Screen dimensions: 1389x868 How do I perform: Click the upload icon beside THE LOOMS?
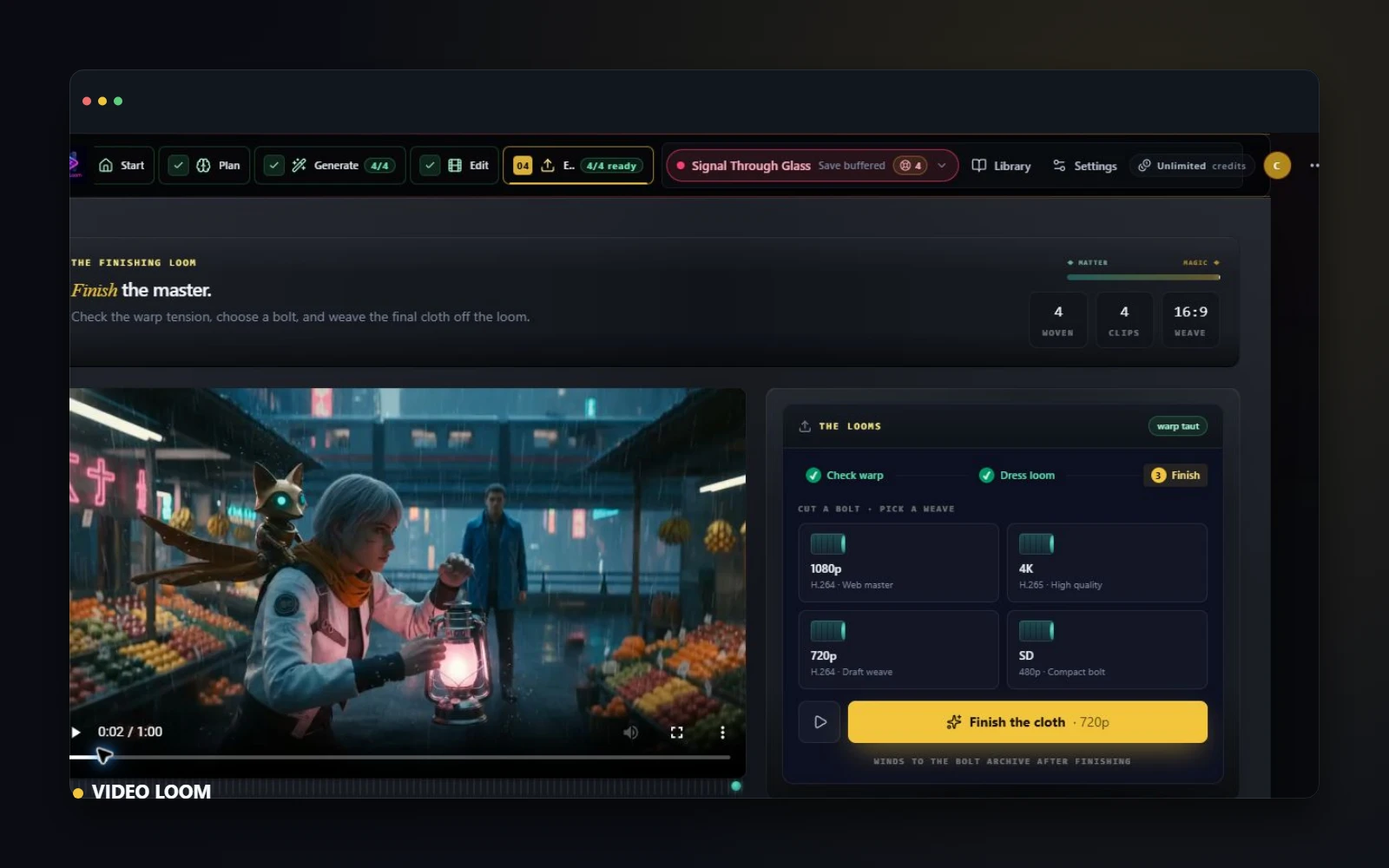pos(805,426)
